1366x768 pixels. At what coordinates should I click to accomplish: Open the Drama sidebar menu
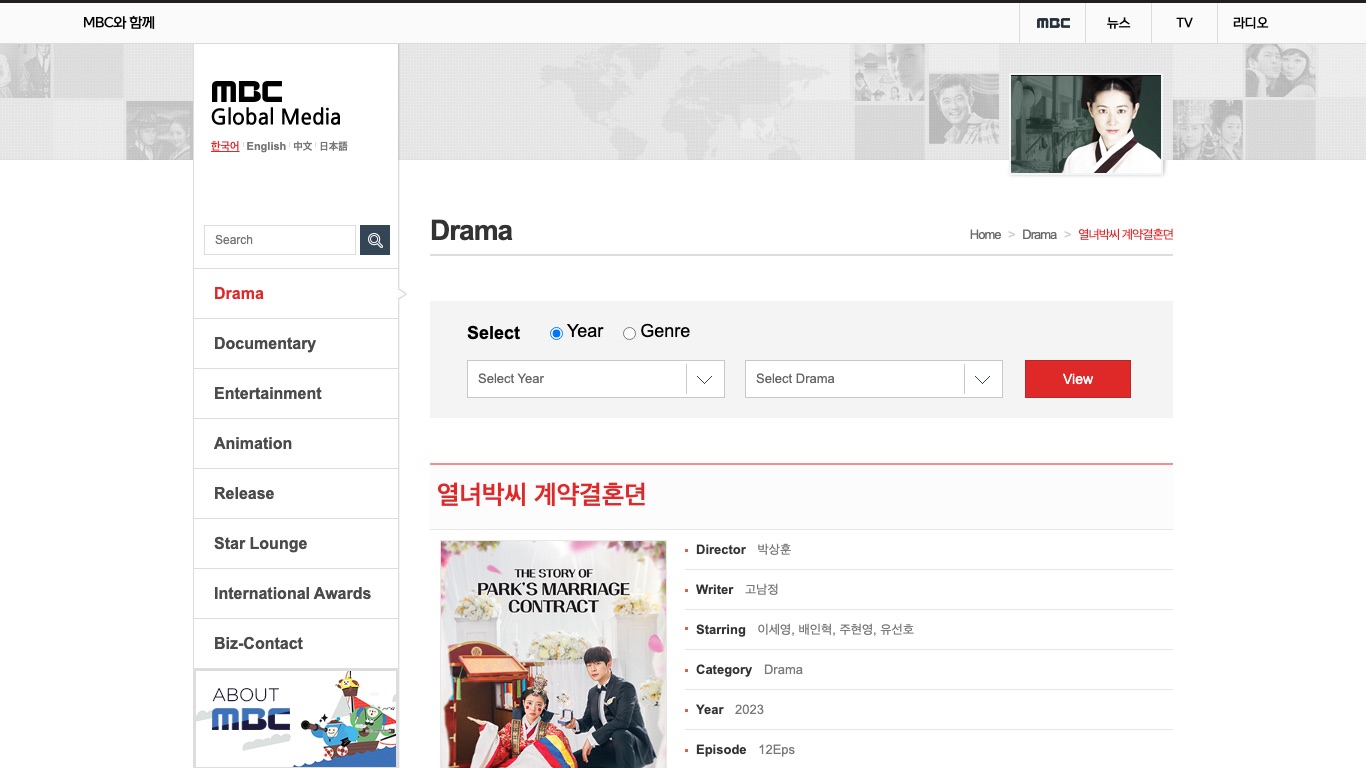click(x=296, y=293)
